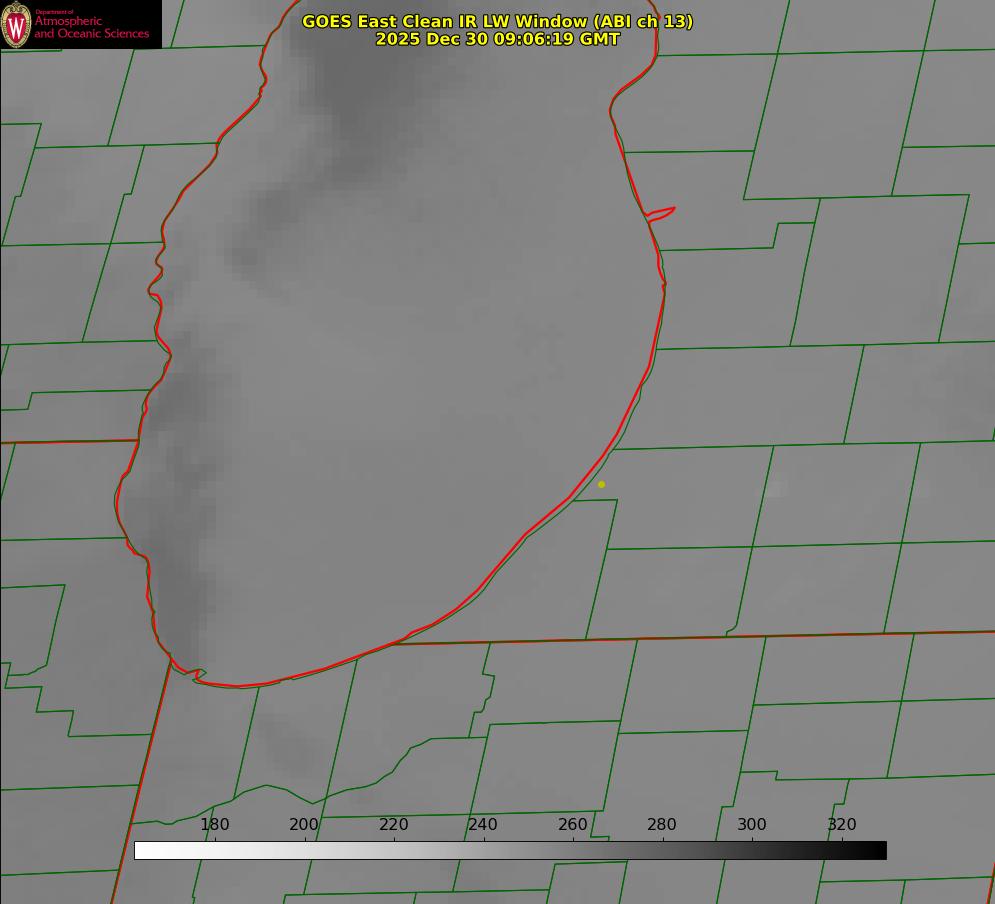Click the colorbar label '300'
This screenshot has width=995, height=904.
click(752, 824)
